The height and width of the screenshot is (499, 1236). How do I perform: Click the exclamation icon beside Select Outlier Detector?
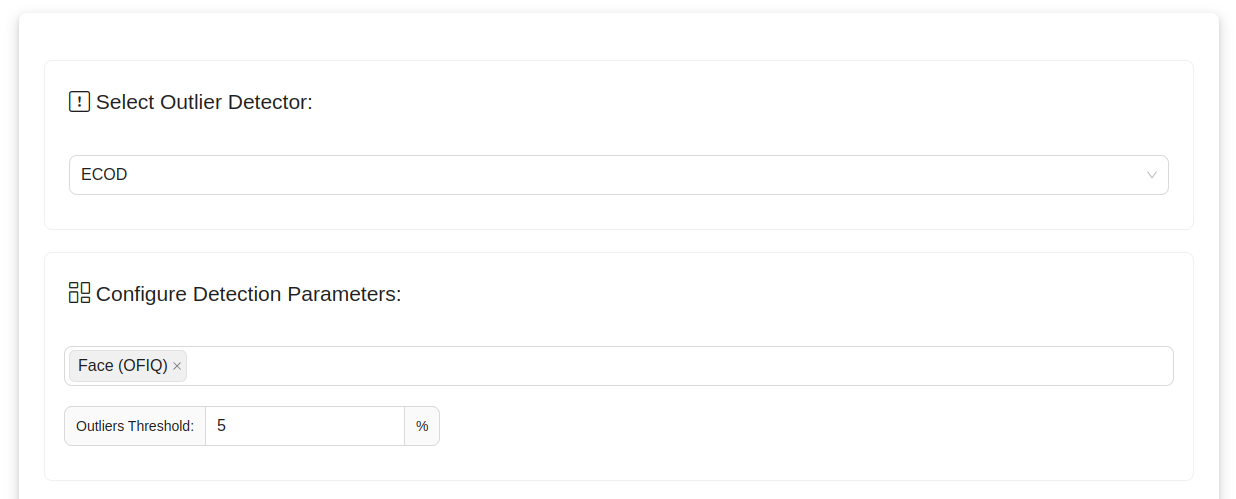click(79, 102)
